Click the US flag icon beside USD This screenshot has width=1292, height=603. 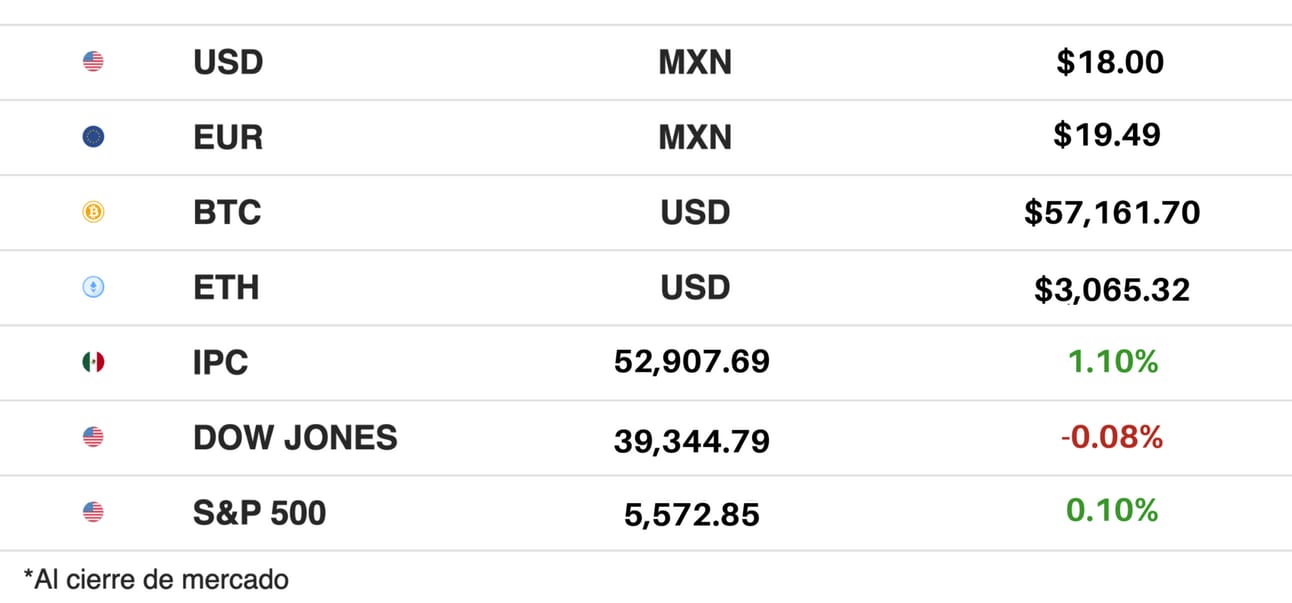click(93, 62)
